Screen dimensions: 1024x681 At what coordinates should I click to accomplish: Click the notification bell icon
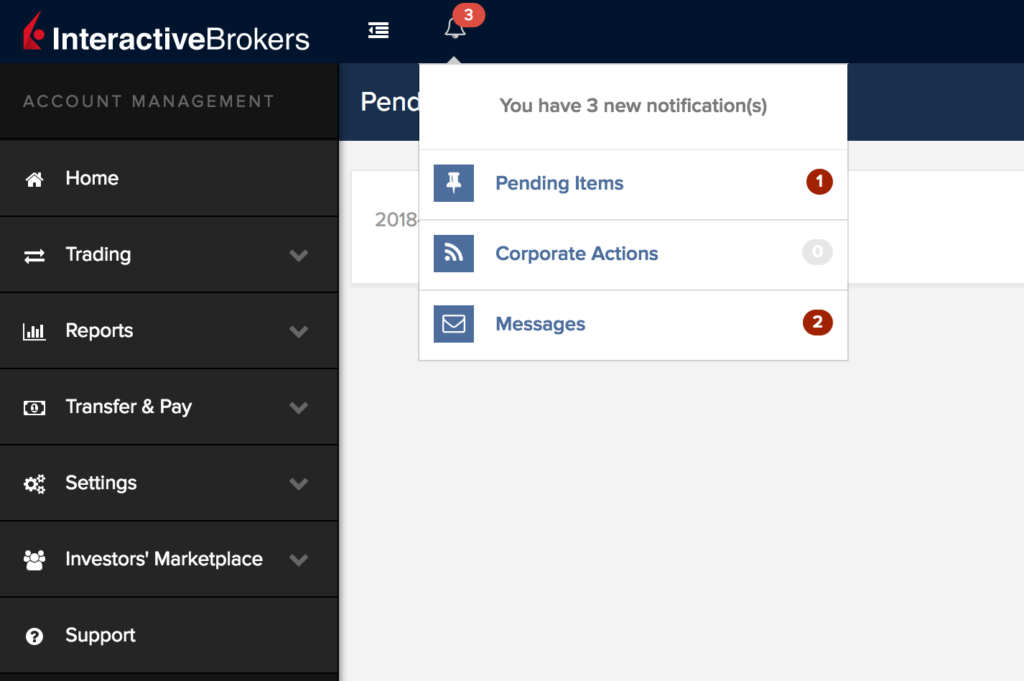(x=455, y=29)
